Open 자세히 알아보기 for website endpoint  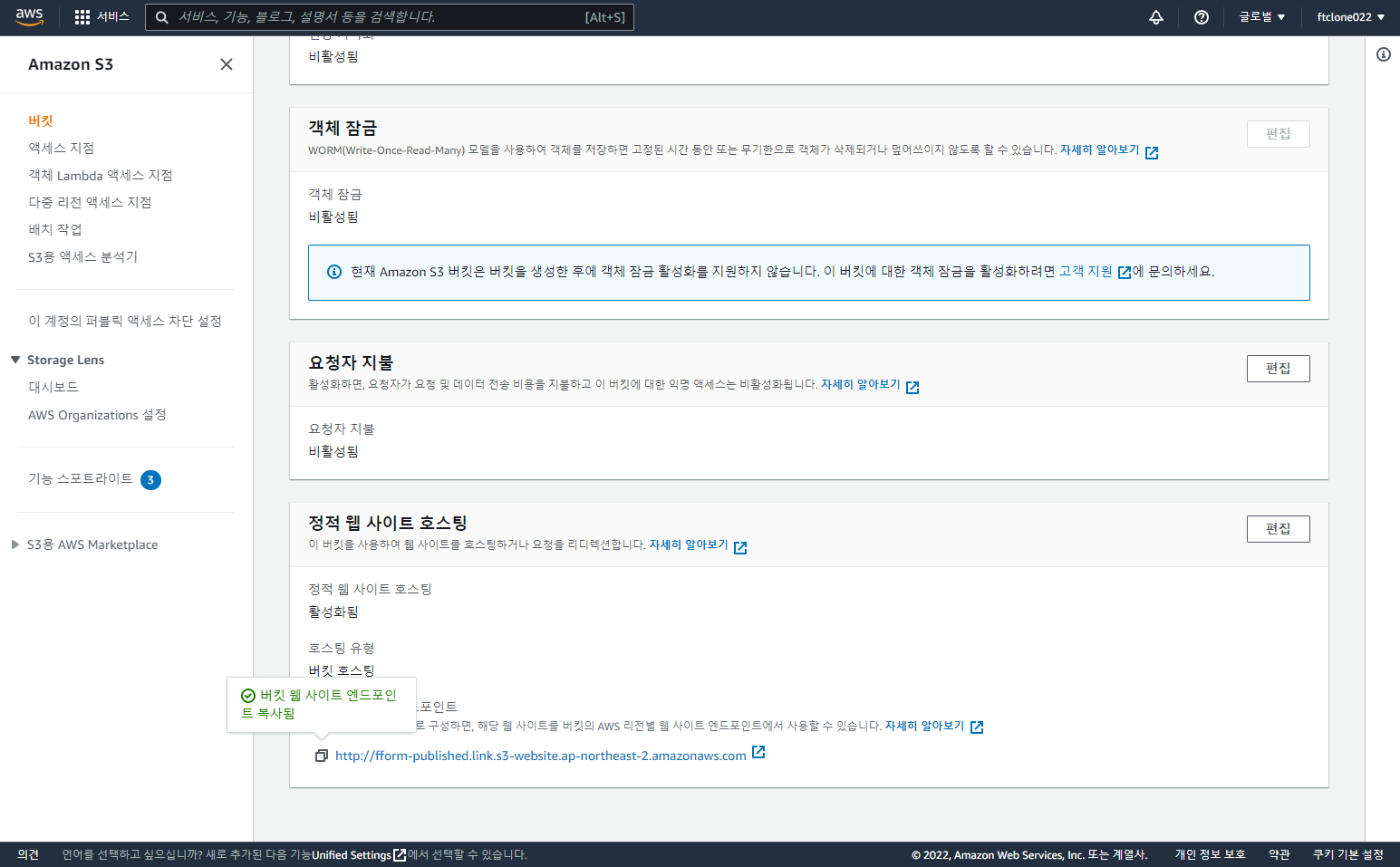[924, 727]
